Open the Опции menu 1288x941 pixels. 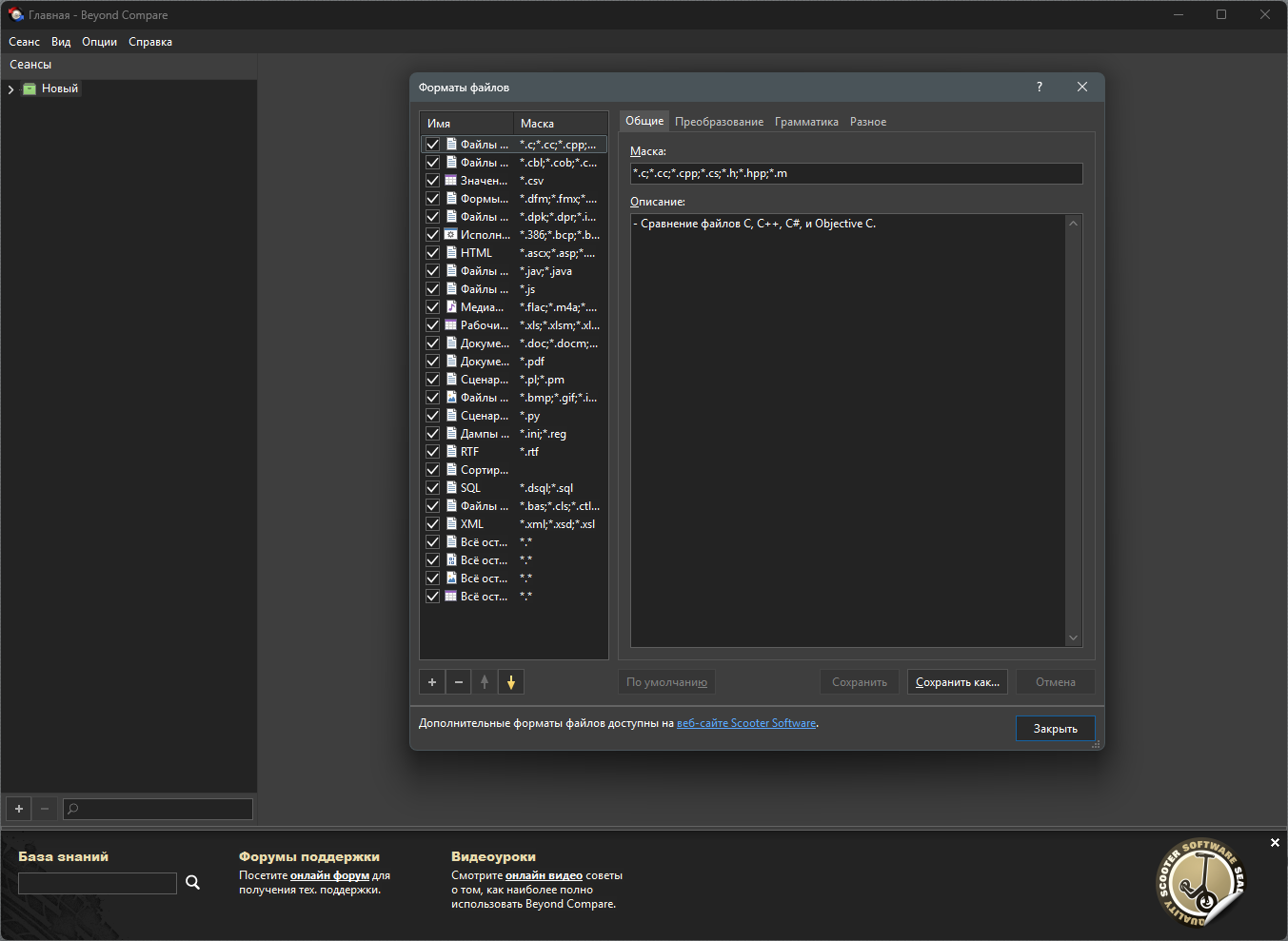coord(100,42)
